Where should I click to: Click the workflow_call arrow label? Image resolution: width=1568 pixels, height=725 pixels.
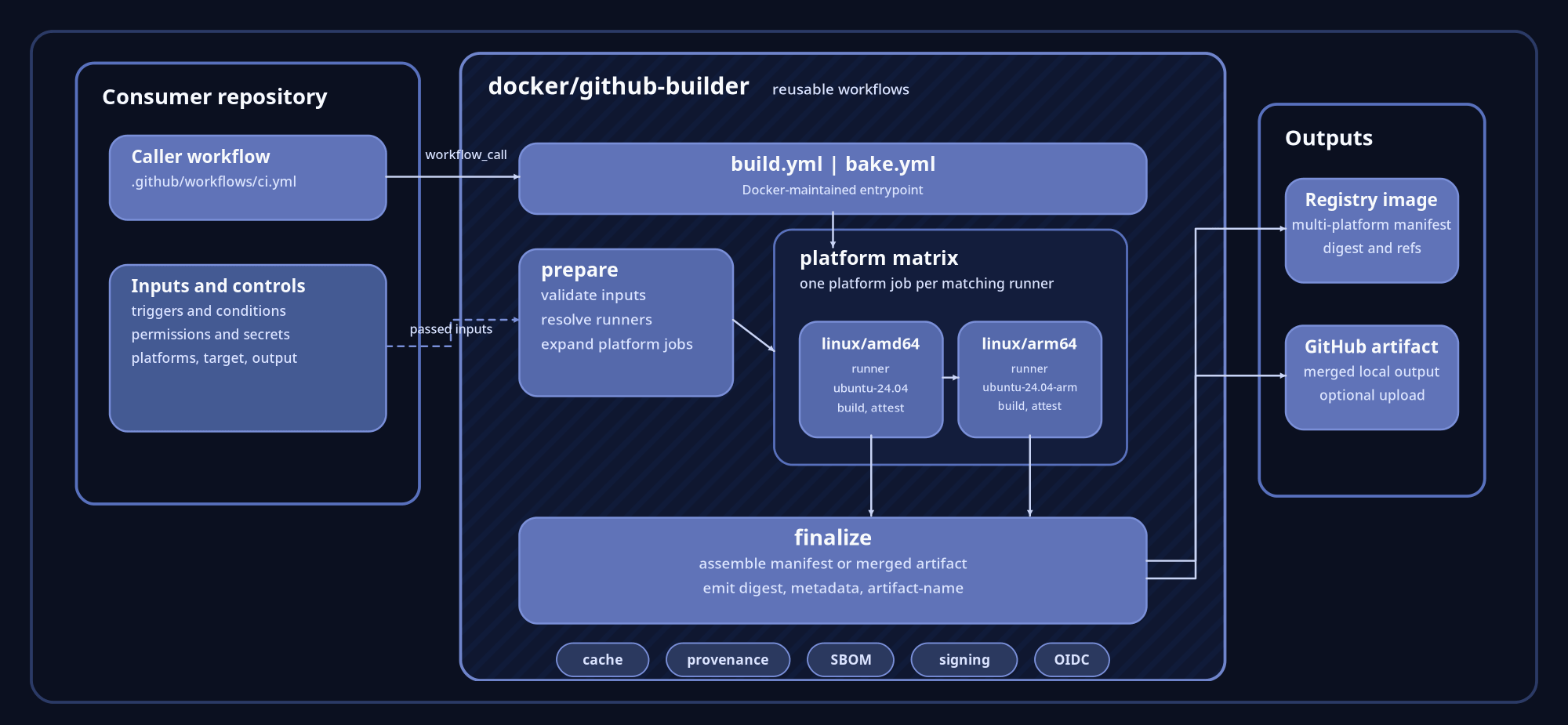coord(466,154)
